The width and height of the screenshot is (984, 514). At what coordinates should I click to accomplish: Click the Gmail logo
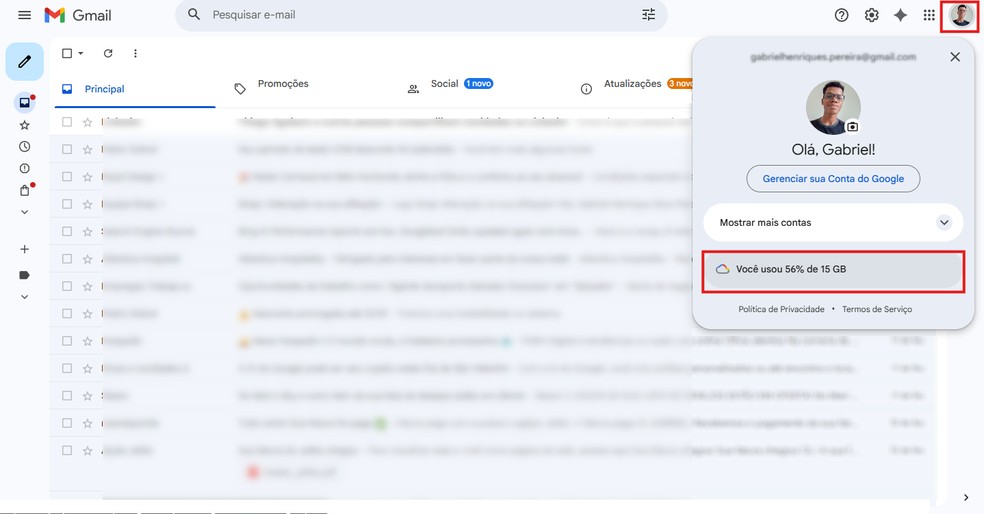tap(78, 15)
